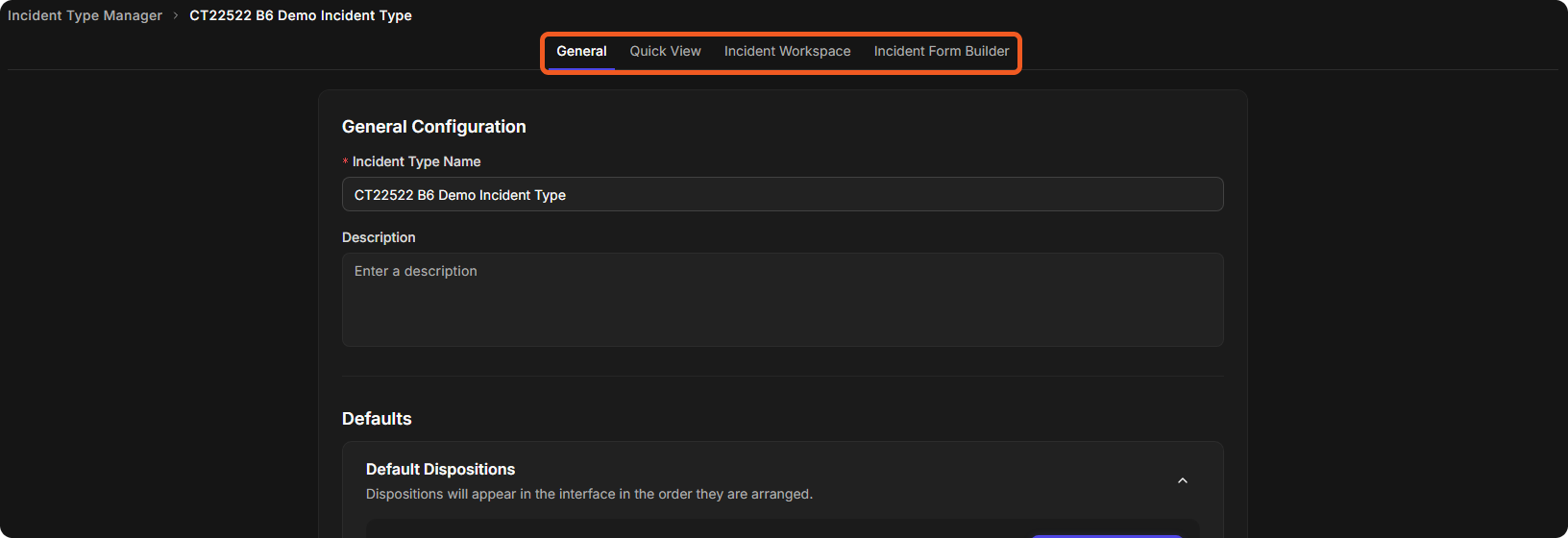
Task: Click the CT22522 B6 Demo Incident Type breadcrumb
Action: tap(301, 15)
